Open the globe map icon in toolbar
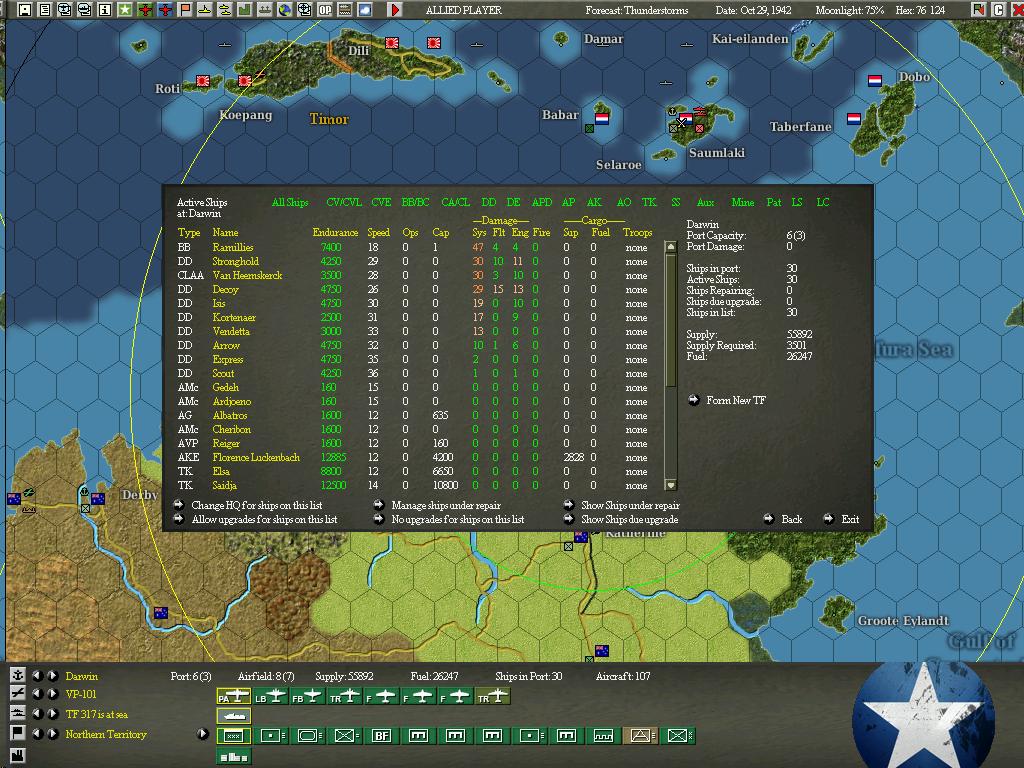 [x=285, y=10]
